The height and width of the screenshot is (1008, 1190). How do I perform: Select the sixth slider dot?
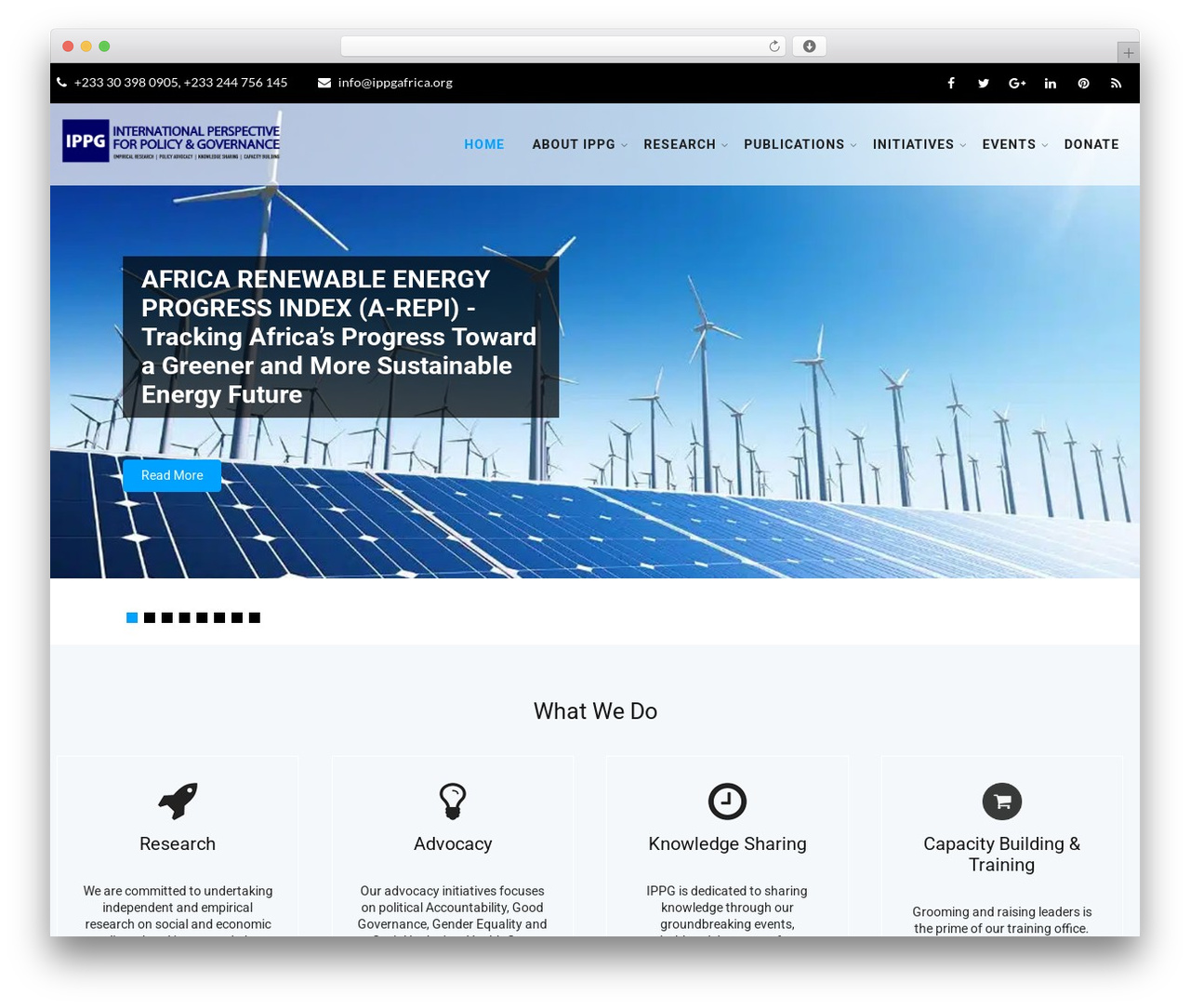pyautogui.click(x=219, y=617)
